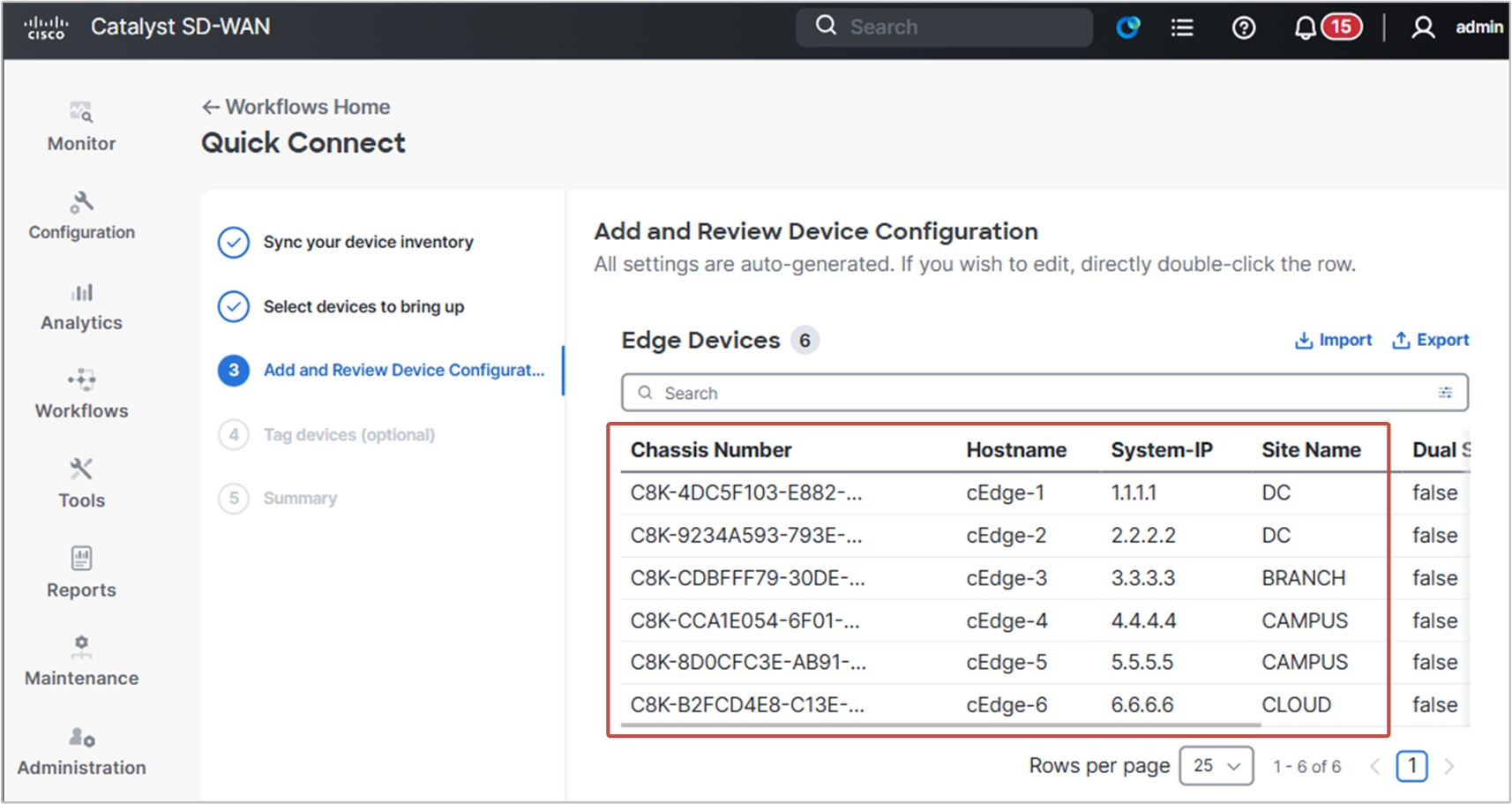This screenshot has width=1512, height=804.
Task: Click the Edge Devices search field
Action: point(1044,393)
